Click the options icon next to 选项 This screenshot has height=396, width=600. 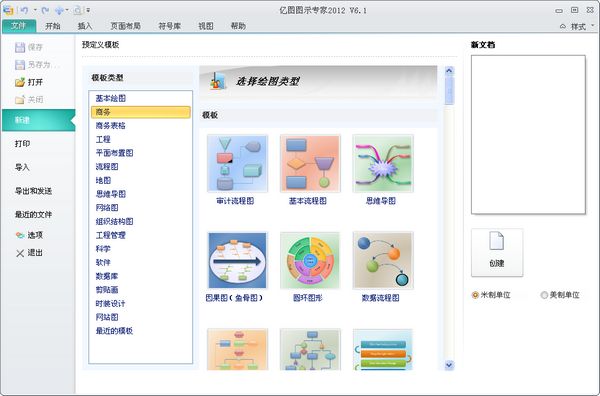pos(20,235)
